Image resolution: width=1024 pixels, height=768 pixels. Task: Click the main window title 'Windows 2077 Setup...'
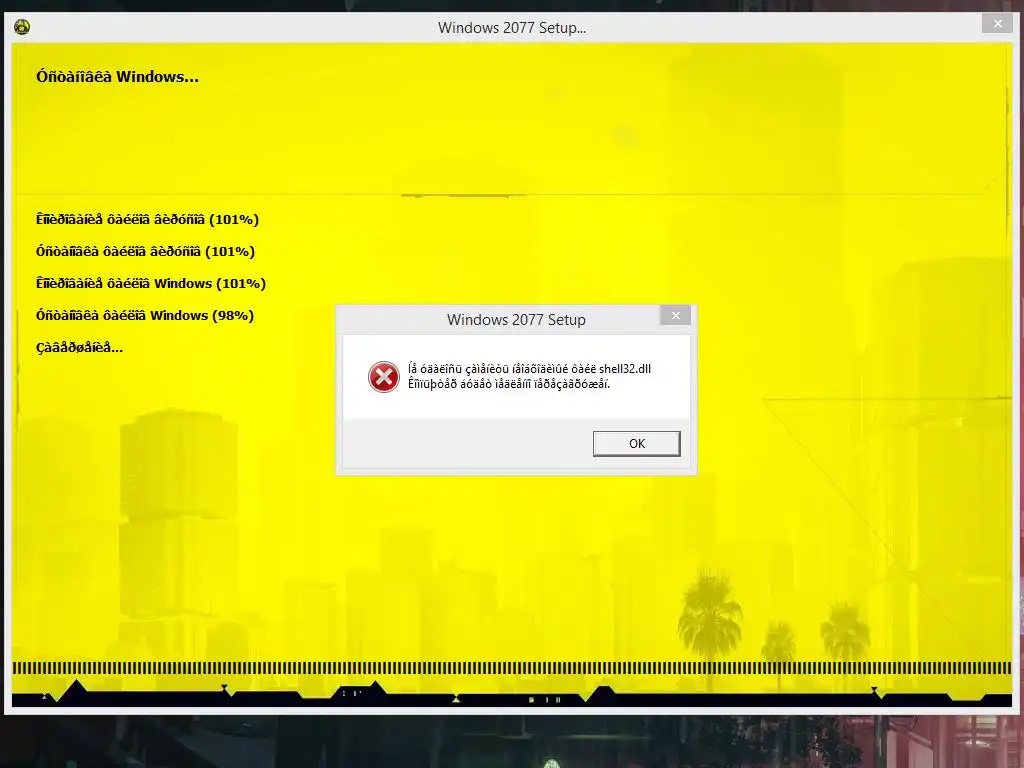point(512,28)
